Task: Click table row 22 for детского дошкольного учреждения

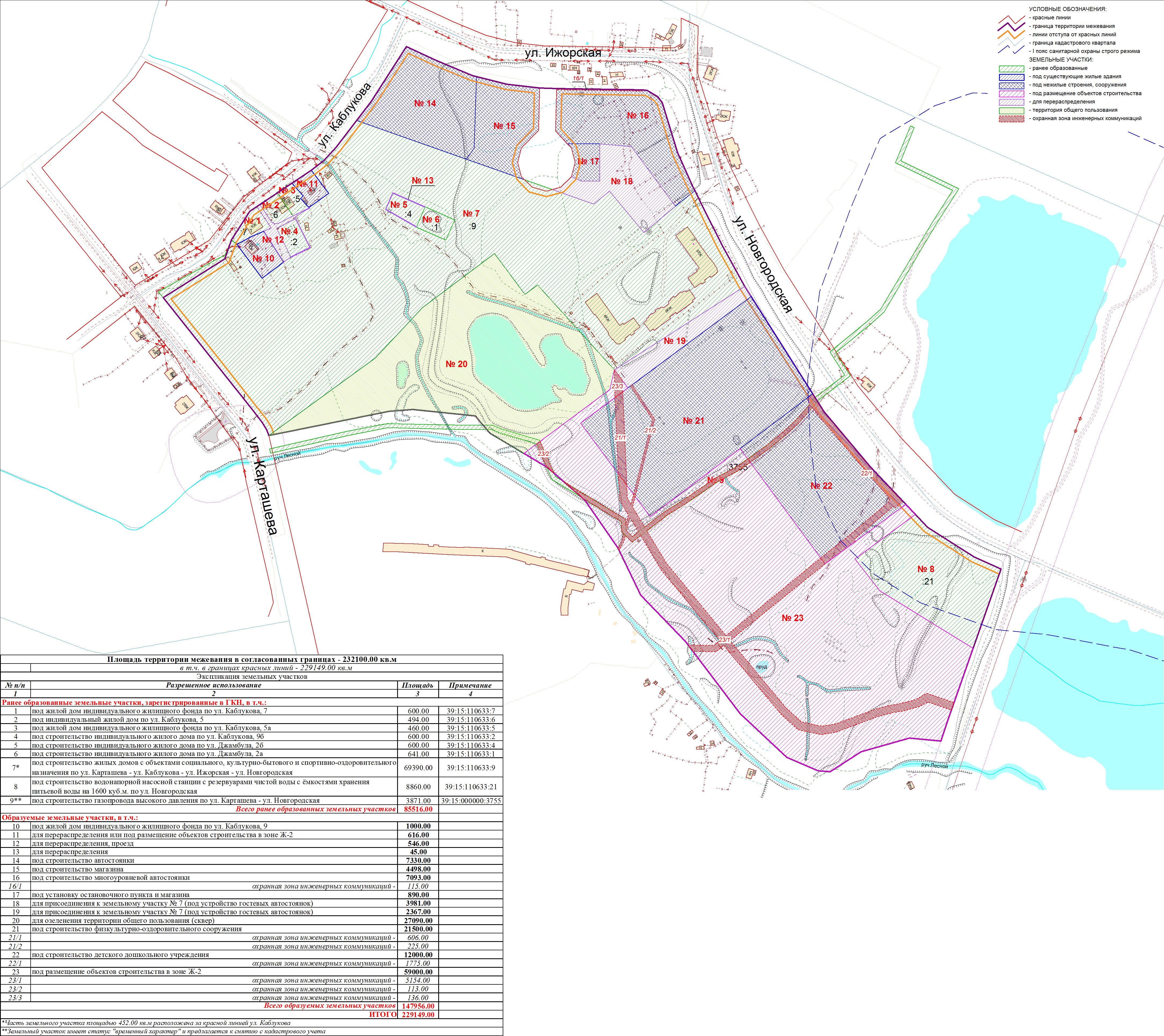Action: pyautogui.click(x=121, y=955)
